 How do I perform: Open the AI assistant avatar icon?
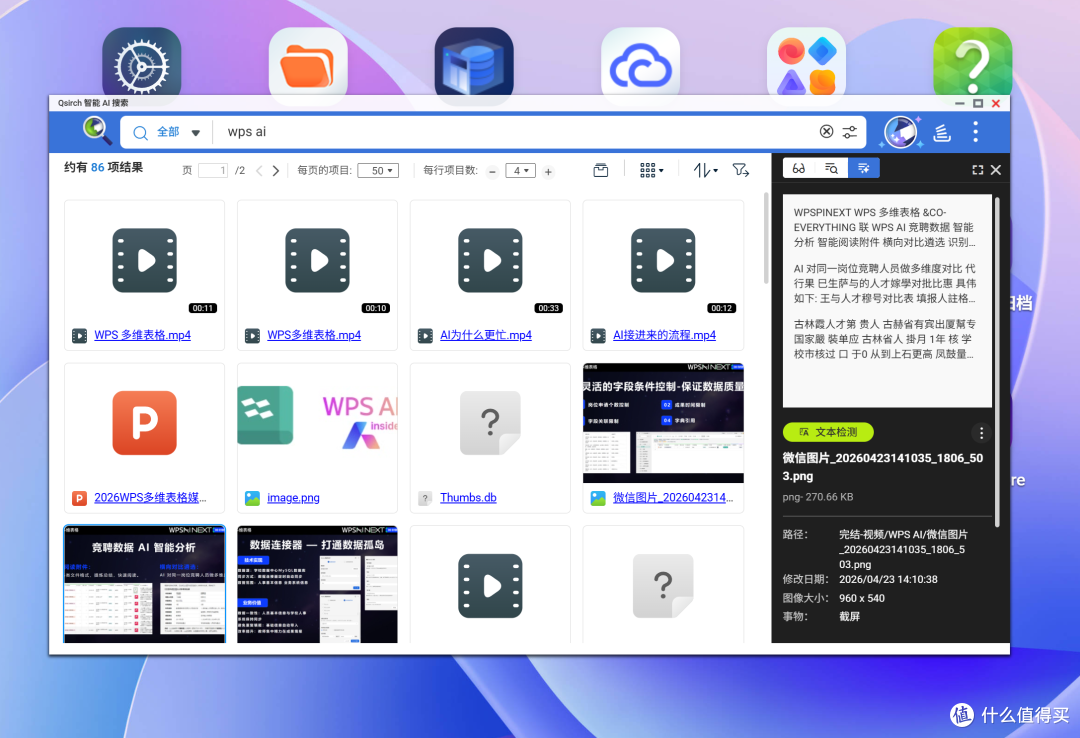coord(900,132)
